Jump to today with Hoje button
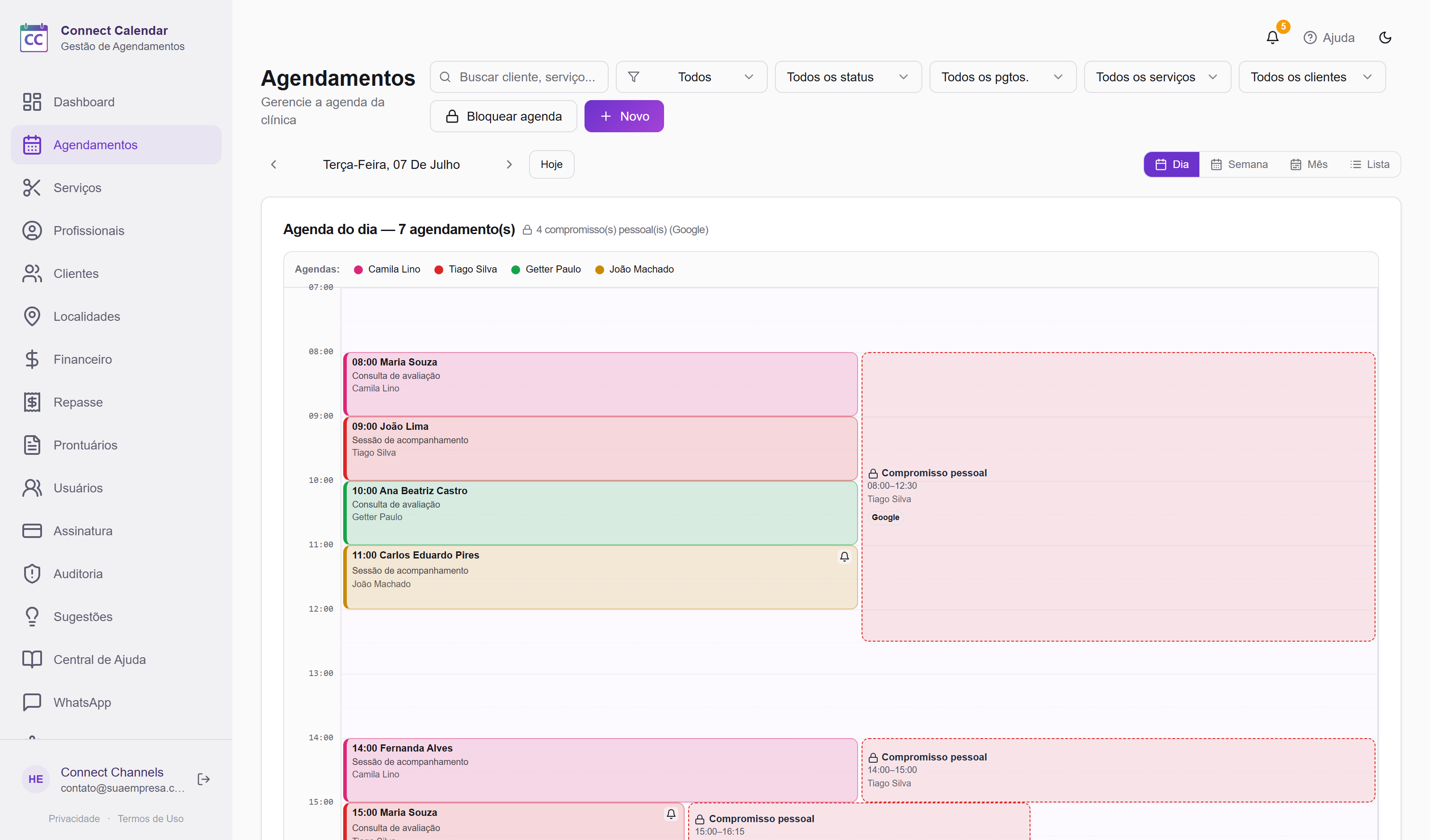 (x=551, y=164)
